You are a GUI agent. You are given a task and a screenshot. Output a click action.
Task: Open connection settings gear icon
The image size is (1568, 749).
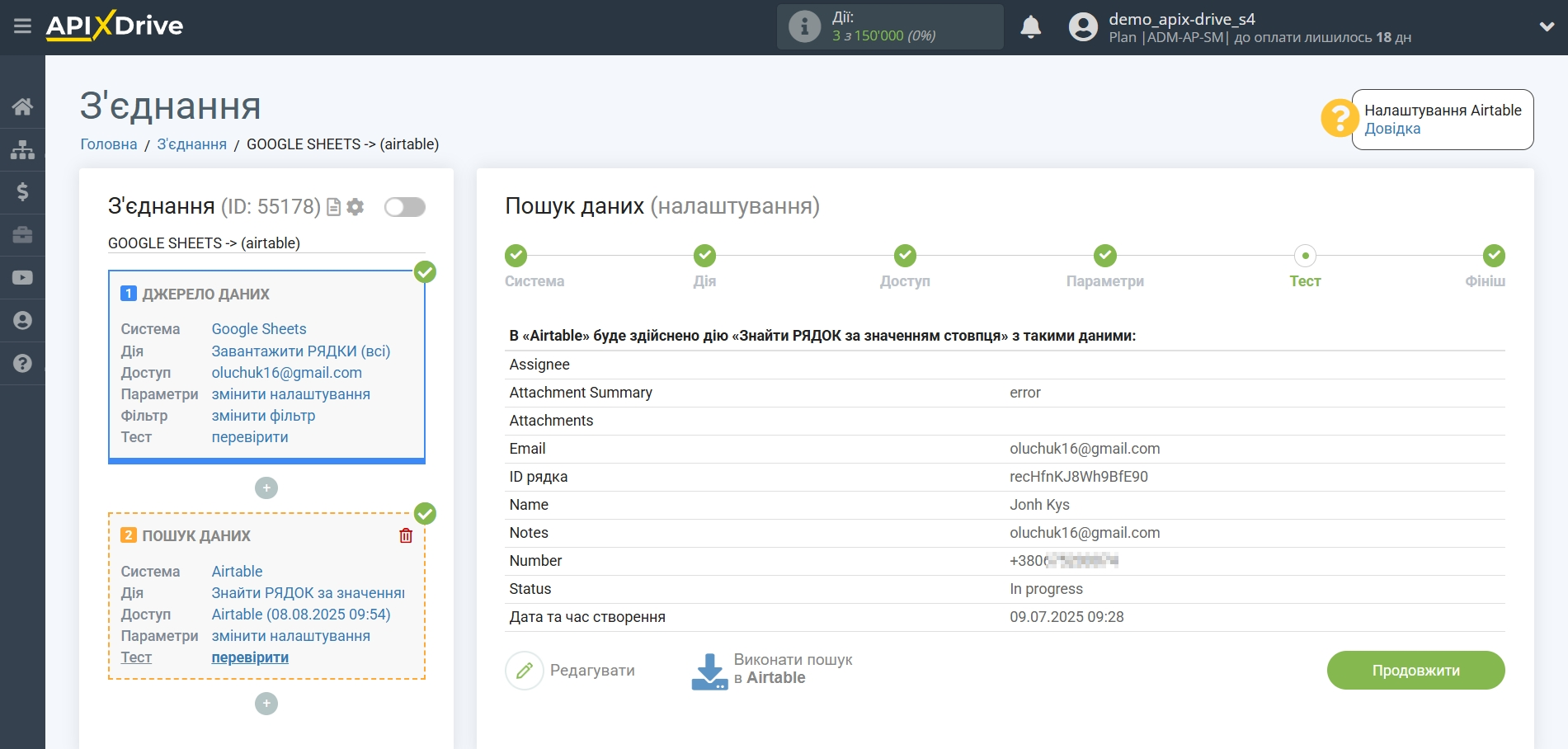point(356,207)
